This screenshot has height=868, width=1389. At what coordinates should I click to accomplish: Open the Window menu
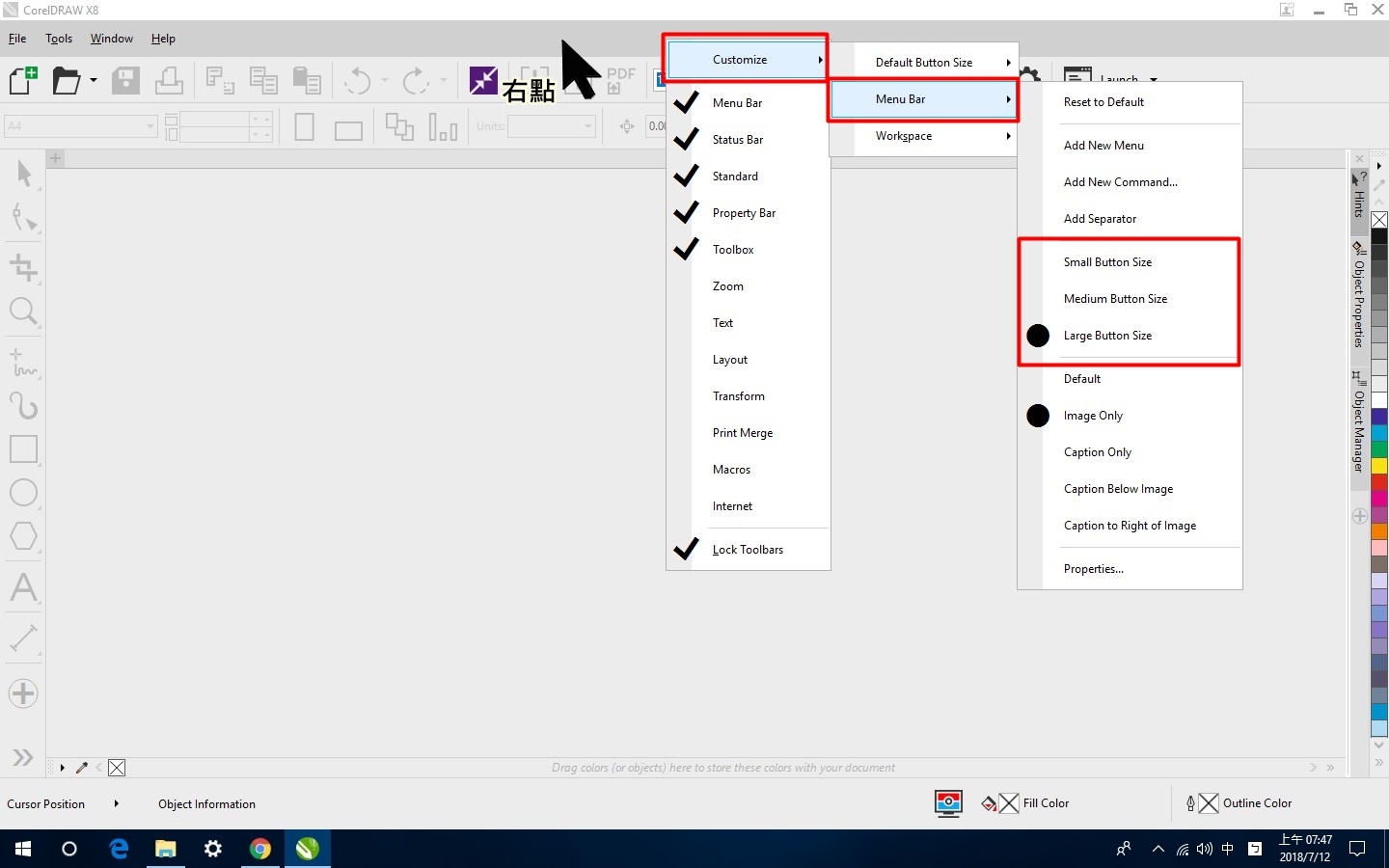click(112, 39)
